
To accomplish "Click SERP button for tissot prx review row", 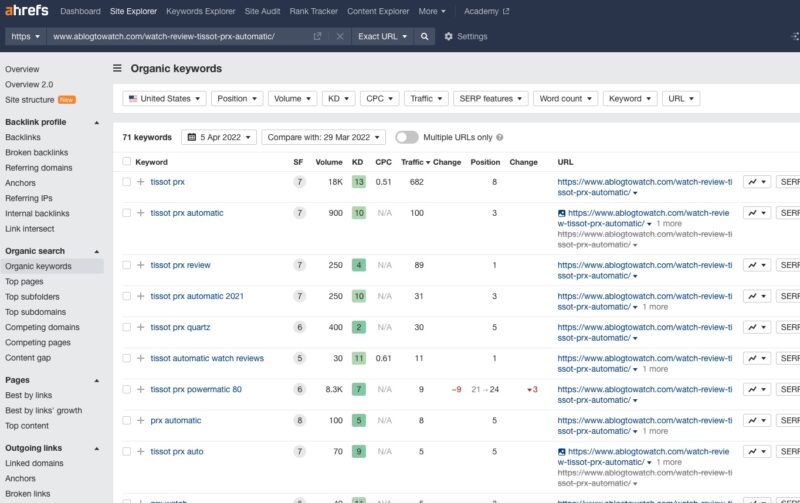I will click(788, 265).
